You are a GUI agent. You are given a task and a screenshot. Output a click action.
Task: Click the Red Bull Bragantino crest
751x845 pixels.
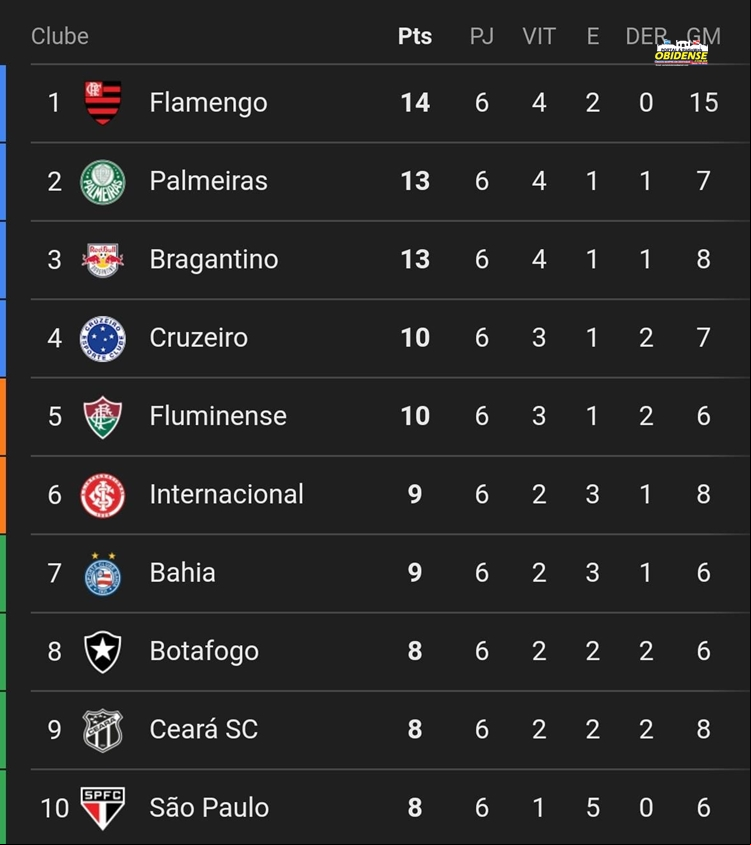(x=103, y=260)
